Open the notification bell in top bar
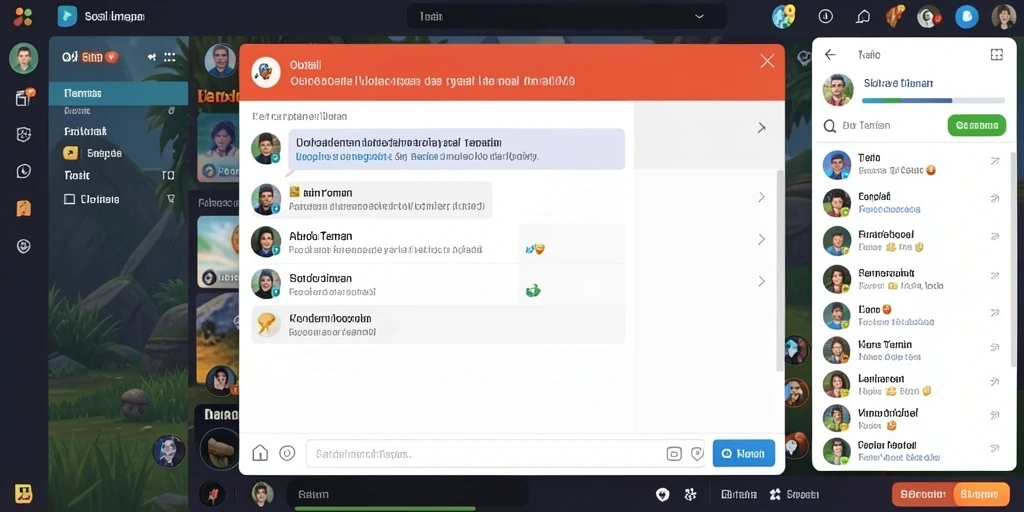This screenshot has width=1024, height=512. 863,17
